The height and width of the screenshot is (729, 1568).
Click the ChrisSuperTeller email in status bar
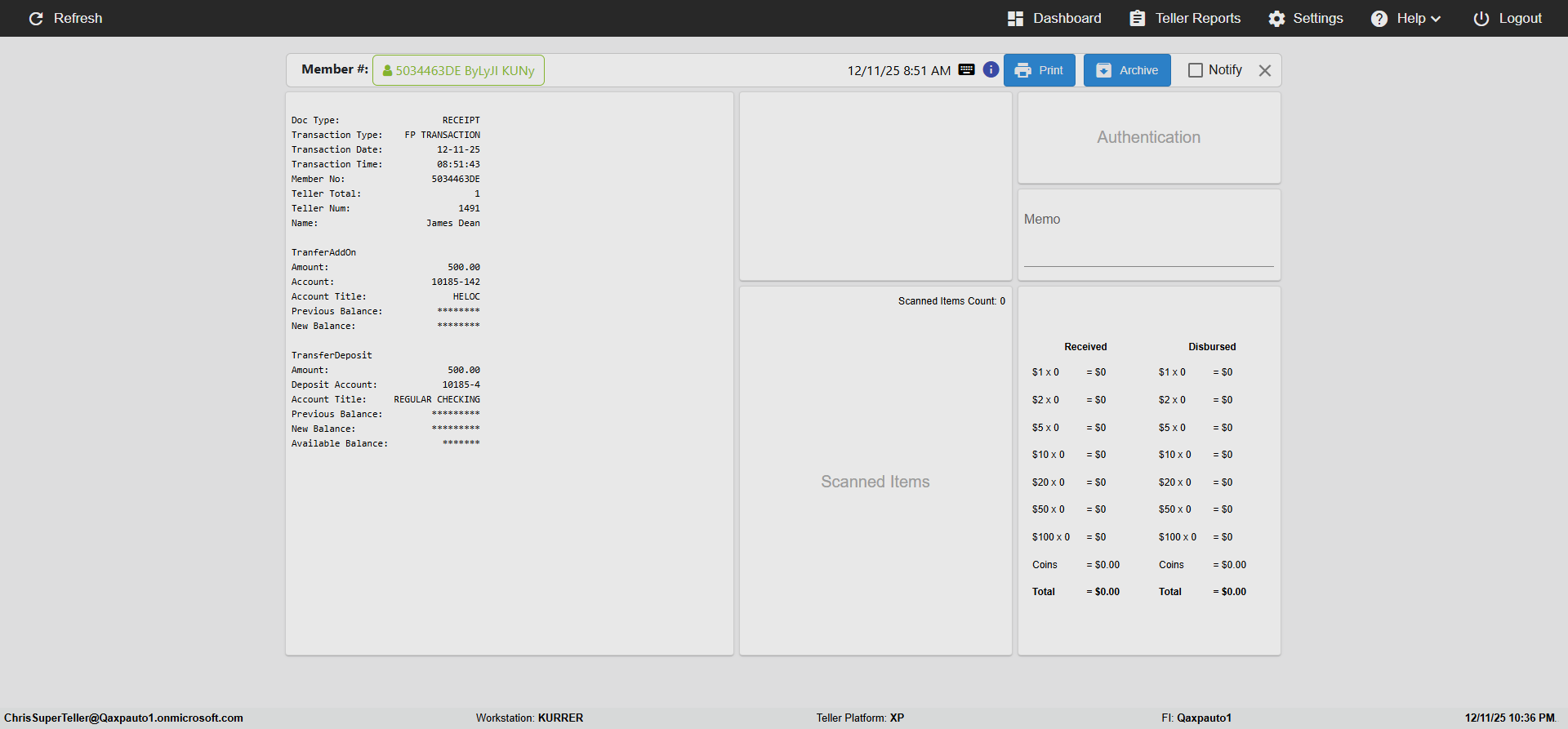tap(123, 718)
